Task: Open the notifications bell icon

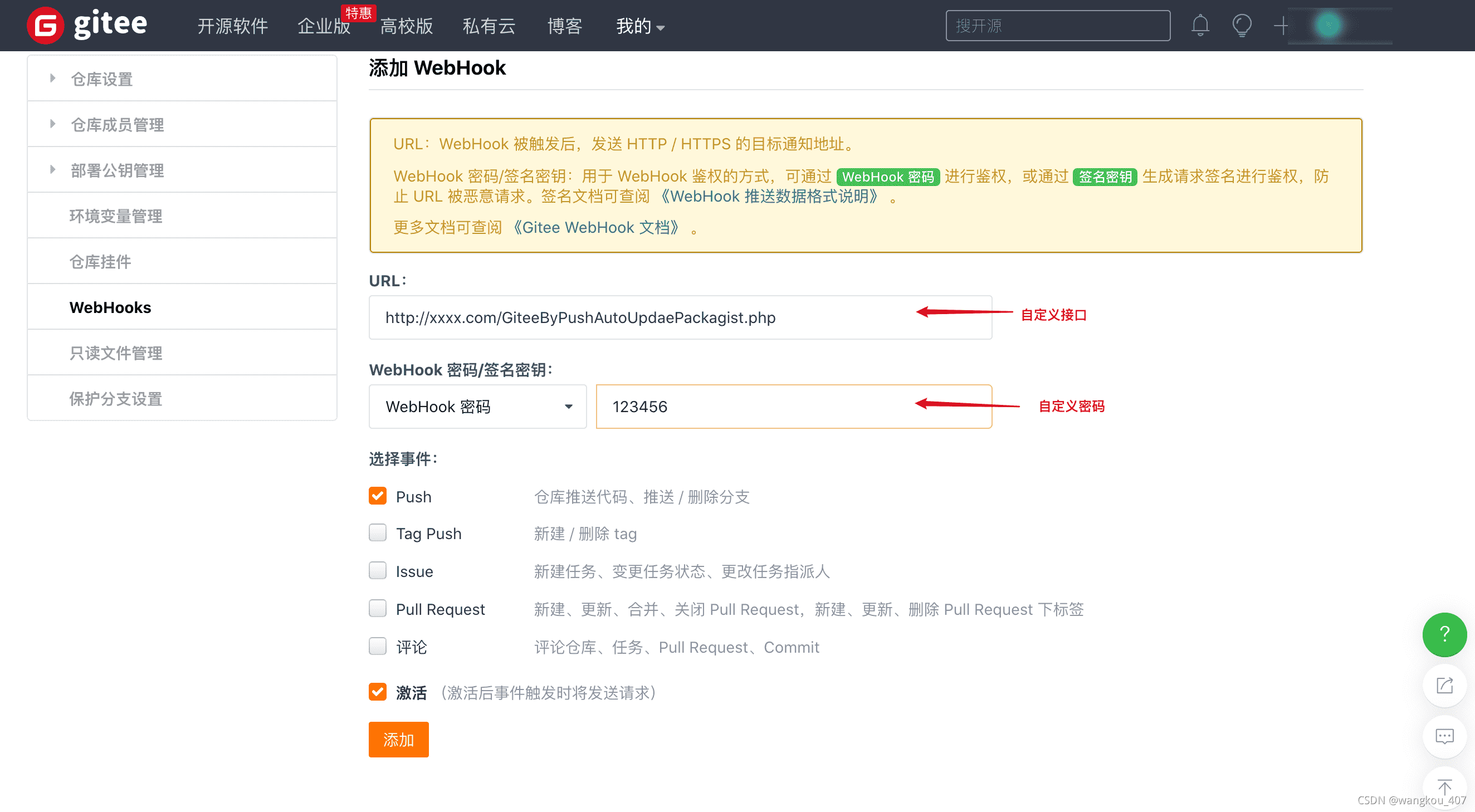Action: point(1200,26)
